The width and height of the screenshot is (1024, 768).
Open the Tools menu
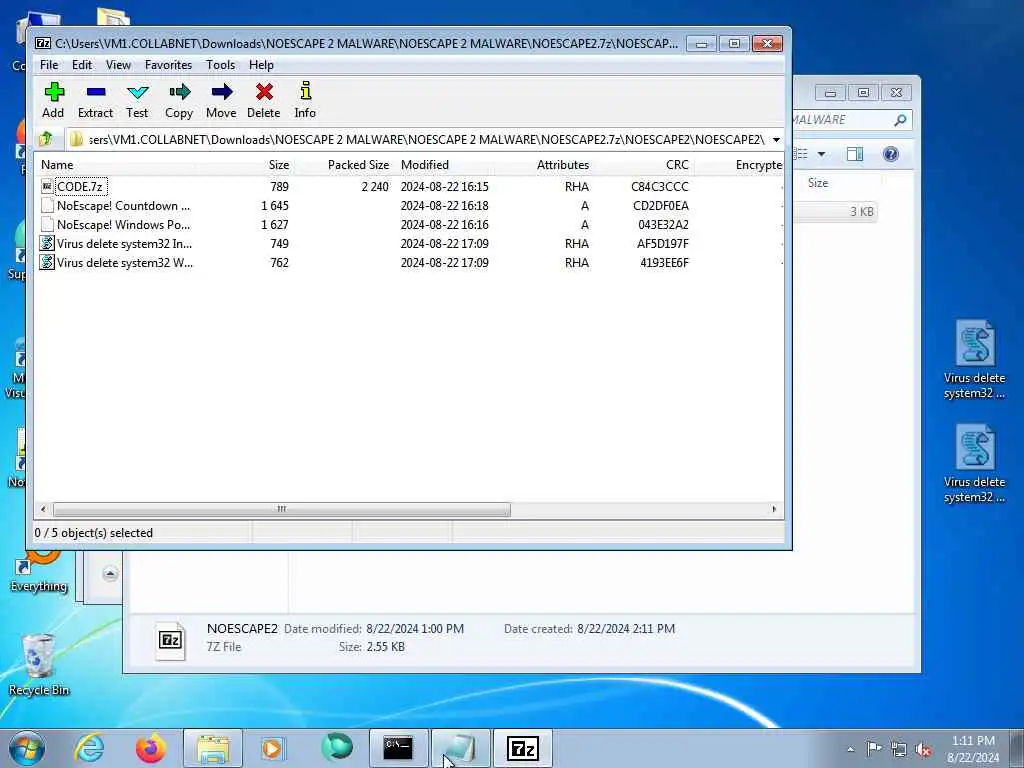pyautogui.click(x=220, y=65)
